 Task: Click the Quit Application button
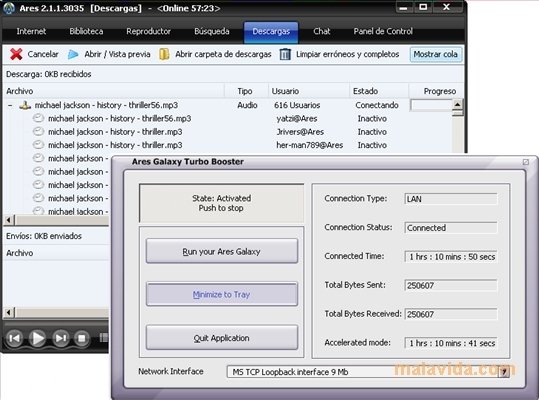click(222, 338)
